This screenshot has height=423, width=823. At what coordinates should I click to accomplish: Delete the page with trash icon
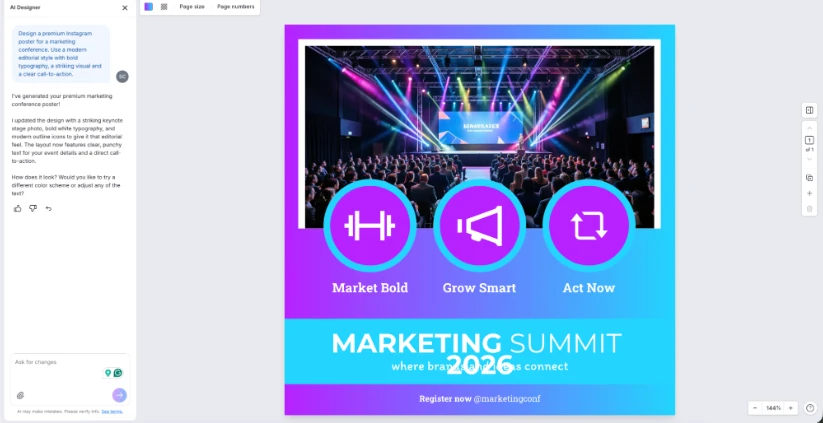809,209
